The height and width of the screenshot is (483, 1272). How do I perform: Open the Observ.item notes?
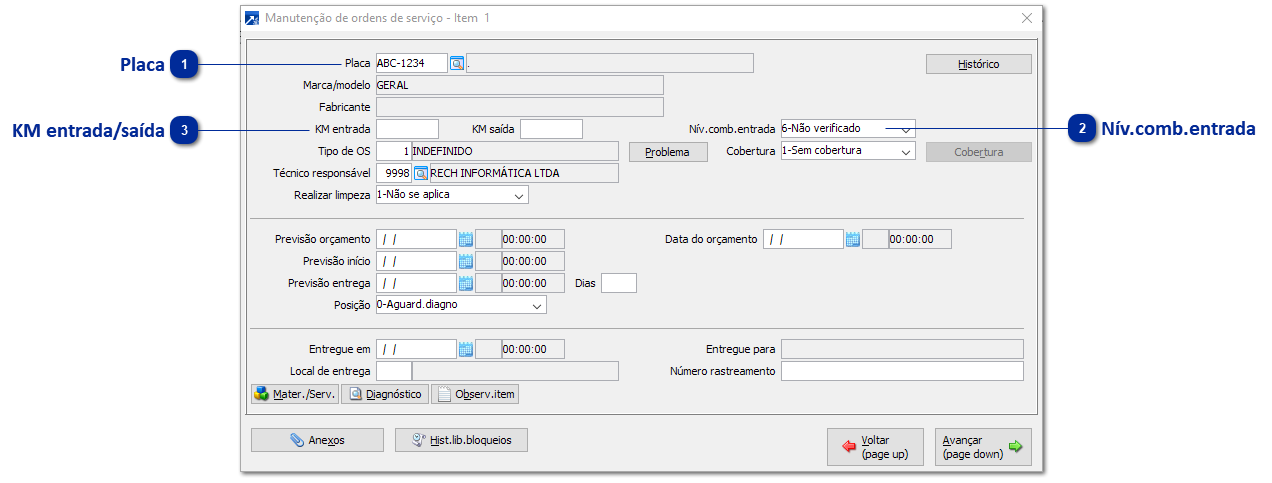click(475, 395)
